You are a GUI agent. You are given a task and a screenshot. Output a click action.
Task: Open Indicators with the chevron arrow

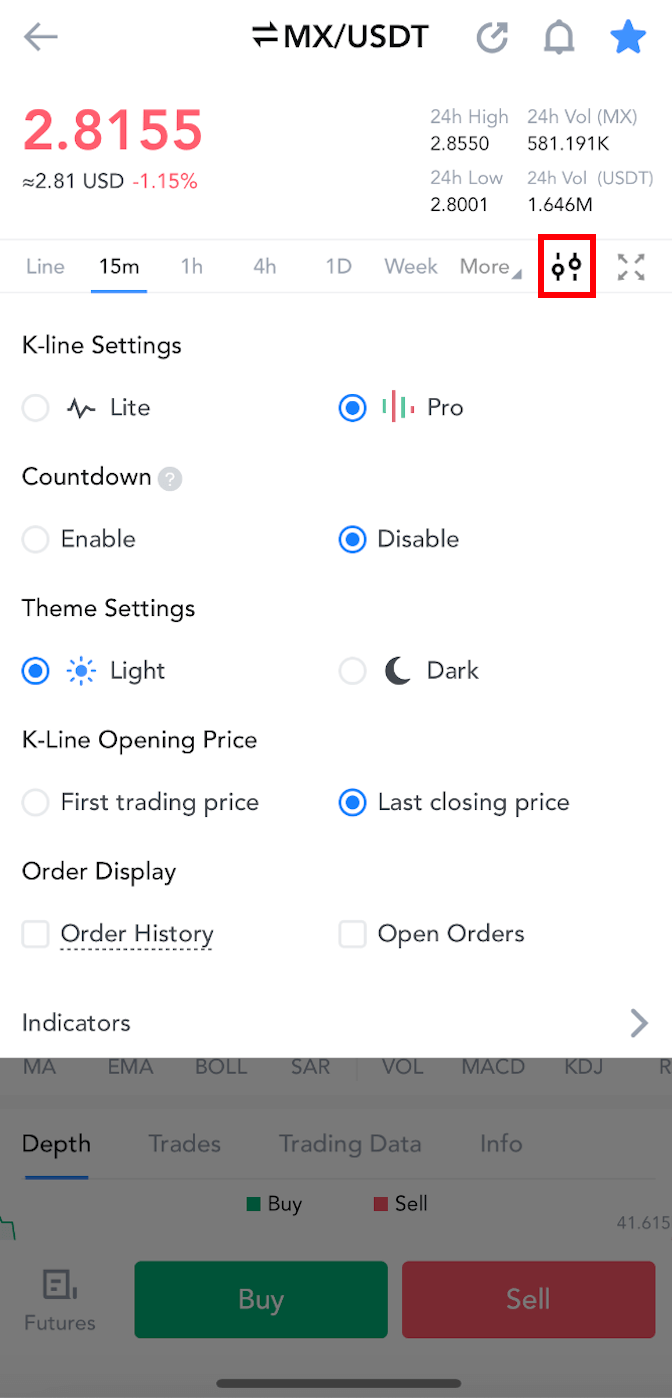click(638, 1023)
